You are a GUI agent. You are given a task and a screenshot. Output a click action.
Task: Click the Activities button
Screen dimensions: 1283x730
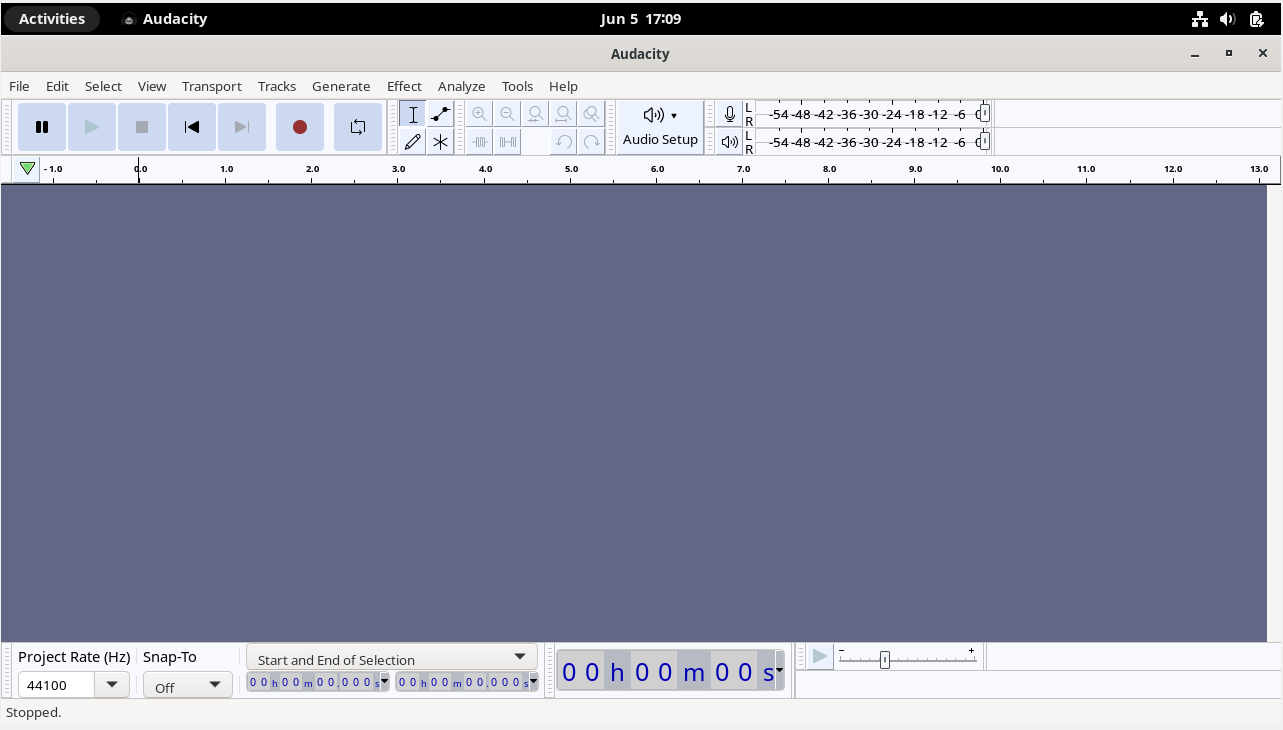pyautogui.click(x=52, y=19)
